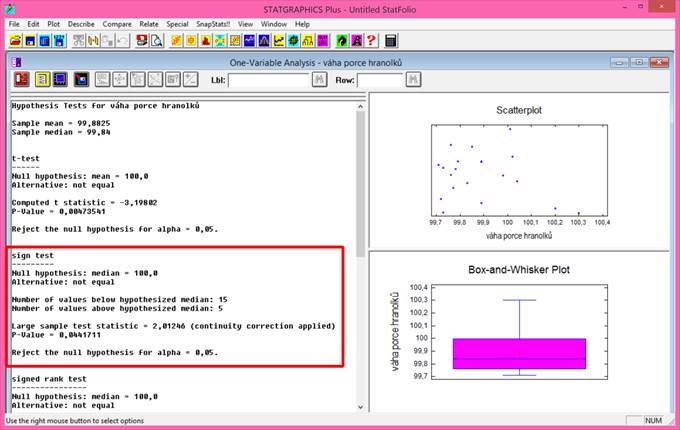Open the Compare menu
Image resolution: width=680 pixels, height=430 pixels.
117,24
